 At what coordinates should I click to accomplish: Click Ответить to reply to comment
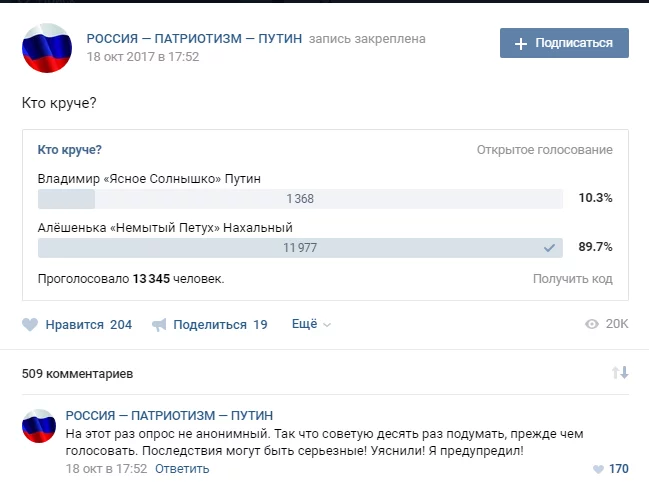click(x=182, y=469)
